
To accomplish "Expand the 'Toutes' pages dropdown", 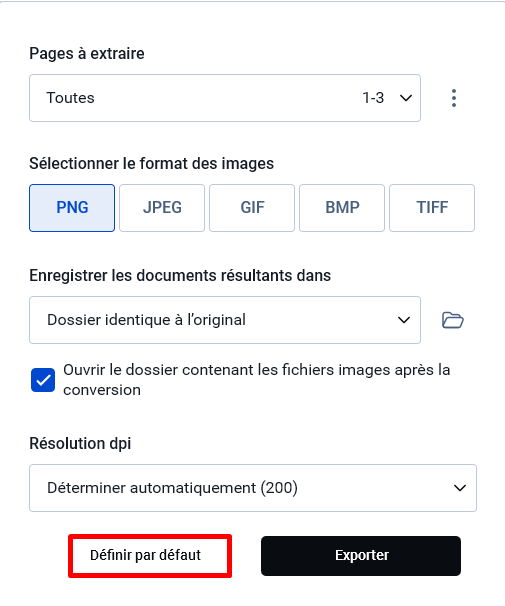I will (225, 98).
